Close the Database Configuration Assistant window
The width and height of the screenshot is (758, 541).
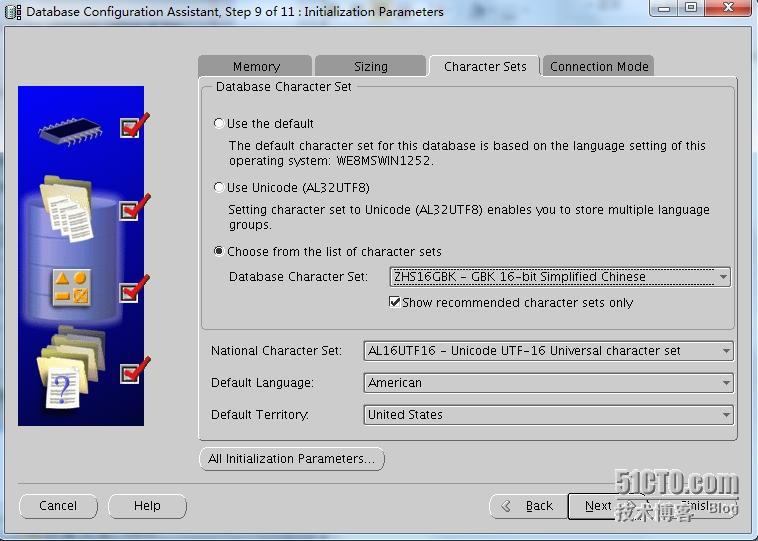click(x=728, y=8)
